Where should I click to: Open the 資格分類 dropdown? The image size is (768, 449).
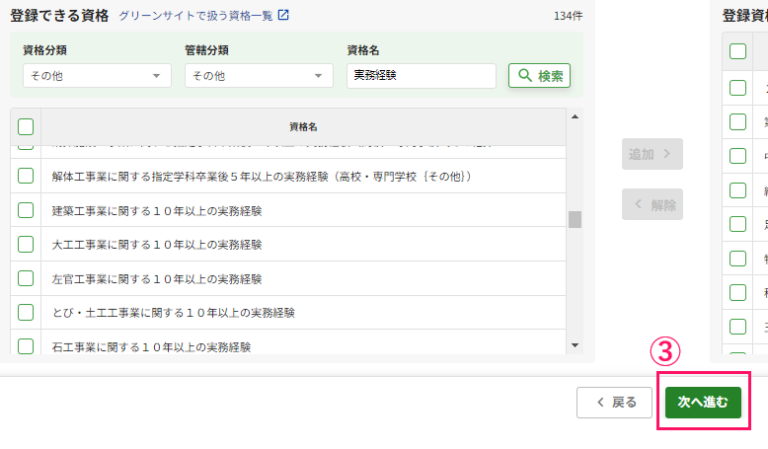[x=96, y=76]
